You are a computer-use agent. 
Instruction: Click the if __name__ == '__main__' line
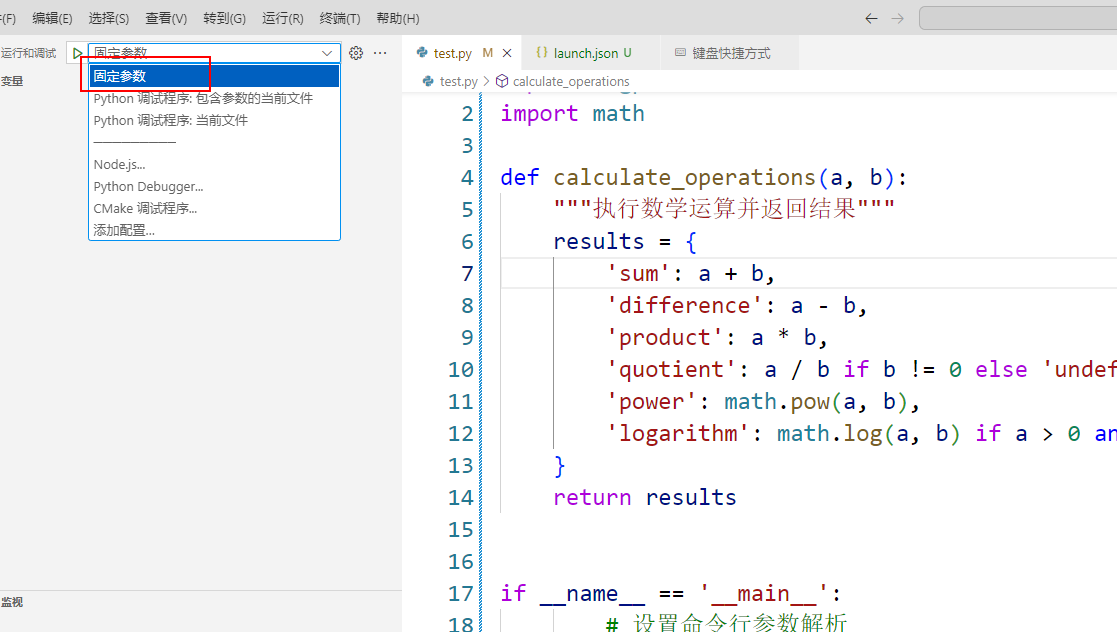pos(670,594)
